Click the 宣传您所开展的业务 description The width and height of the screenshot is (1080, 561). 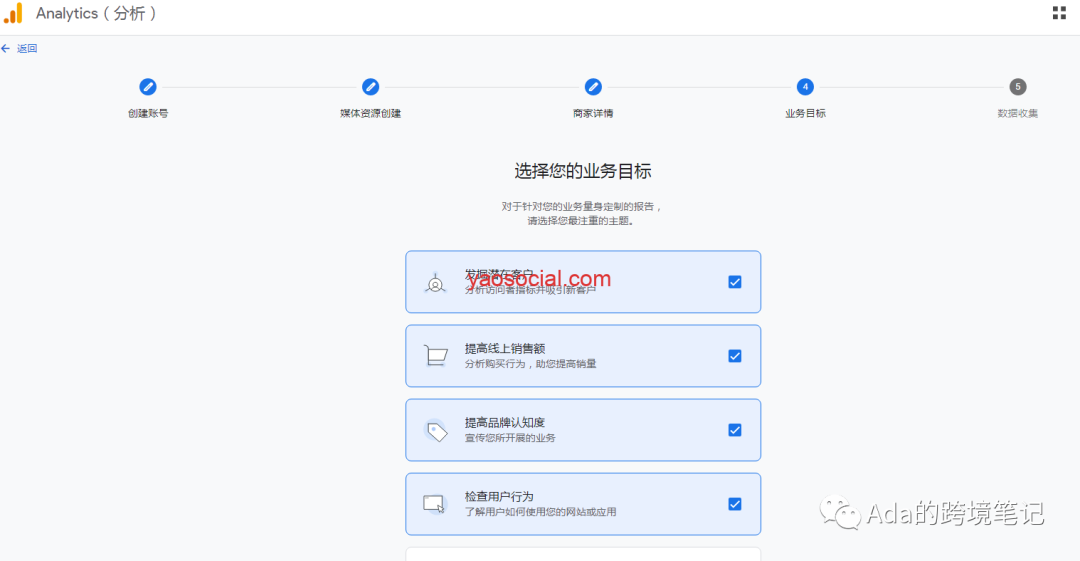click(x=510, y=438)
